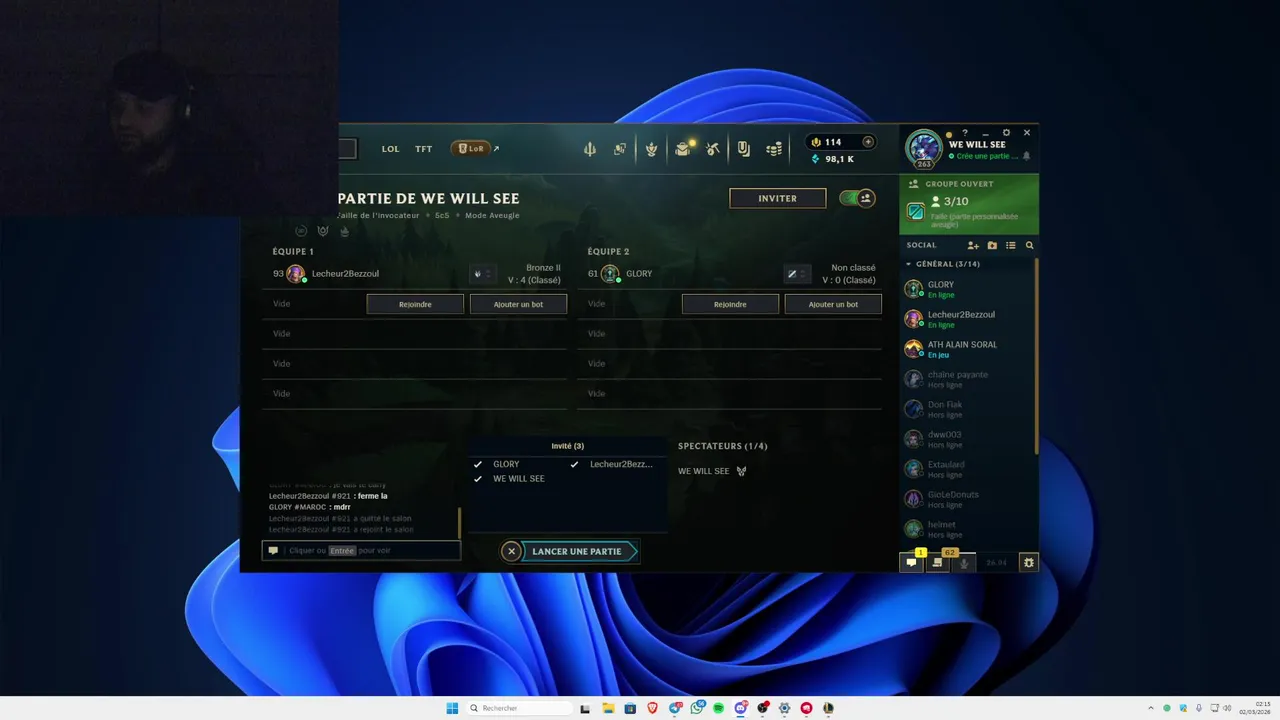
Task: Select friend ATH ALAIN SORAL
Action: click(x=966, y=349)
